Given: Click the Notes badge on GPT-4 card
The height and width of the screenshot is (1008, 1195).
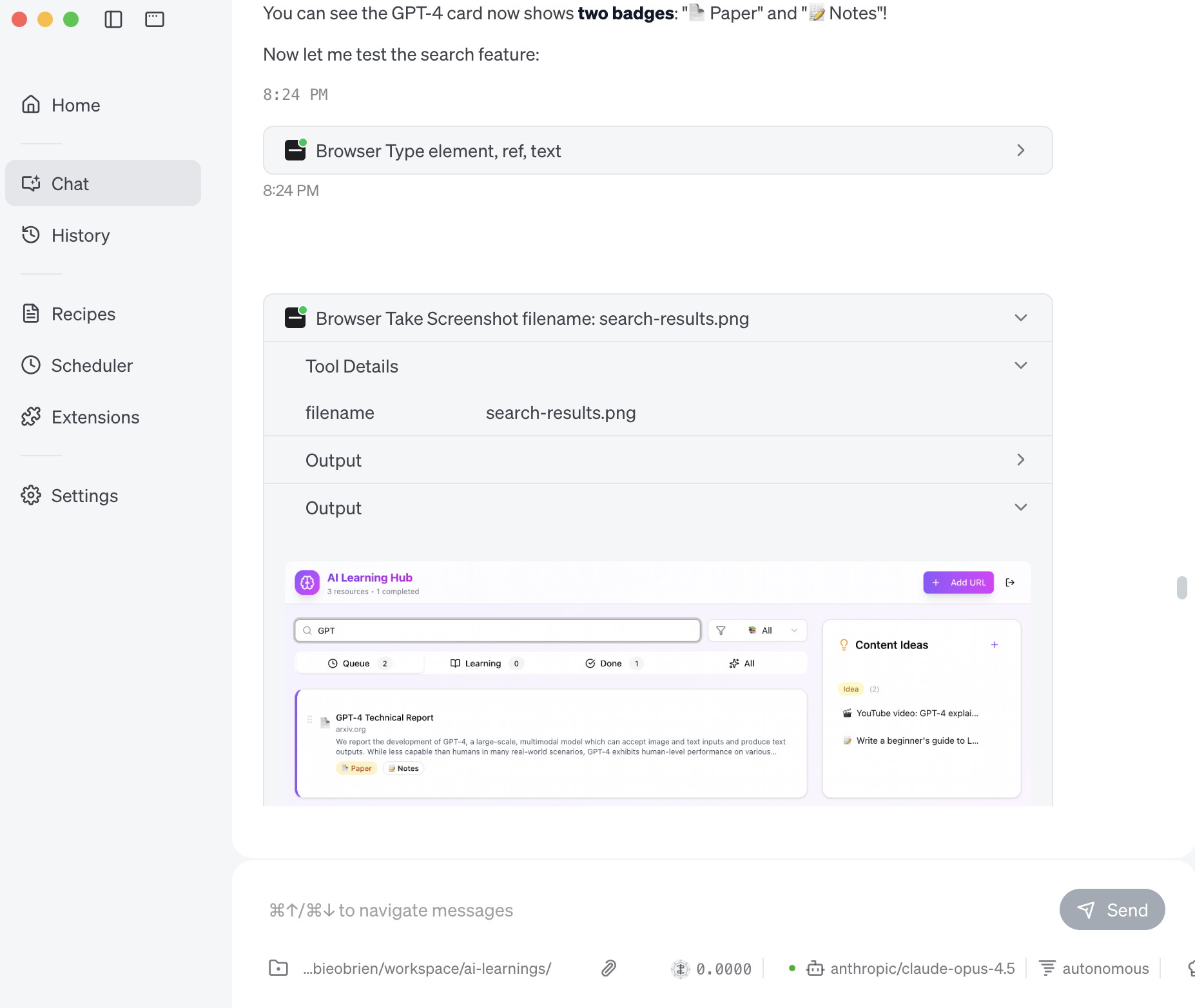Looking at the screenshot, I should 403,768.
